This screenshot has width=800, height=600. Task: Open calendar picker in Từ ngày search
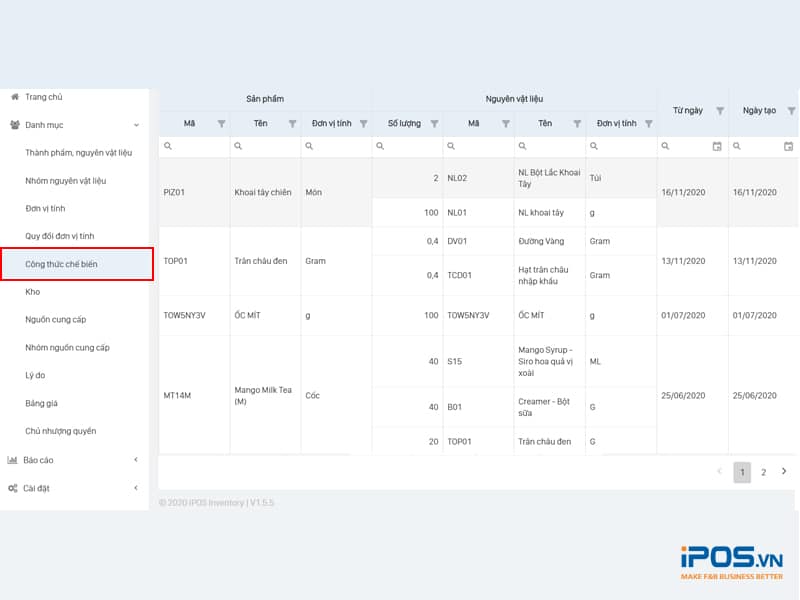[717, 146]
